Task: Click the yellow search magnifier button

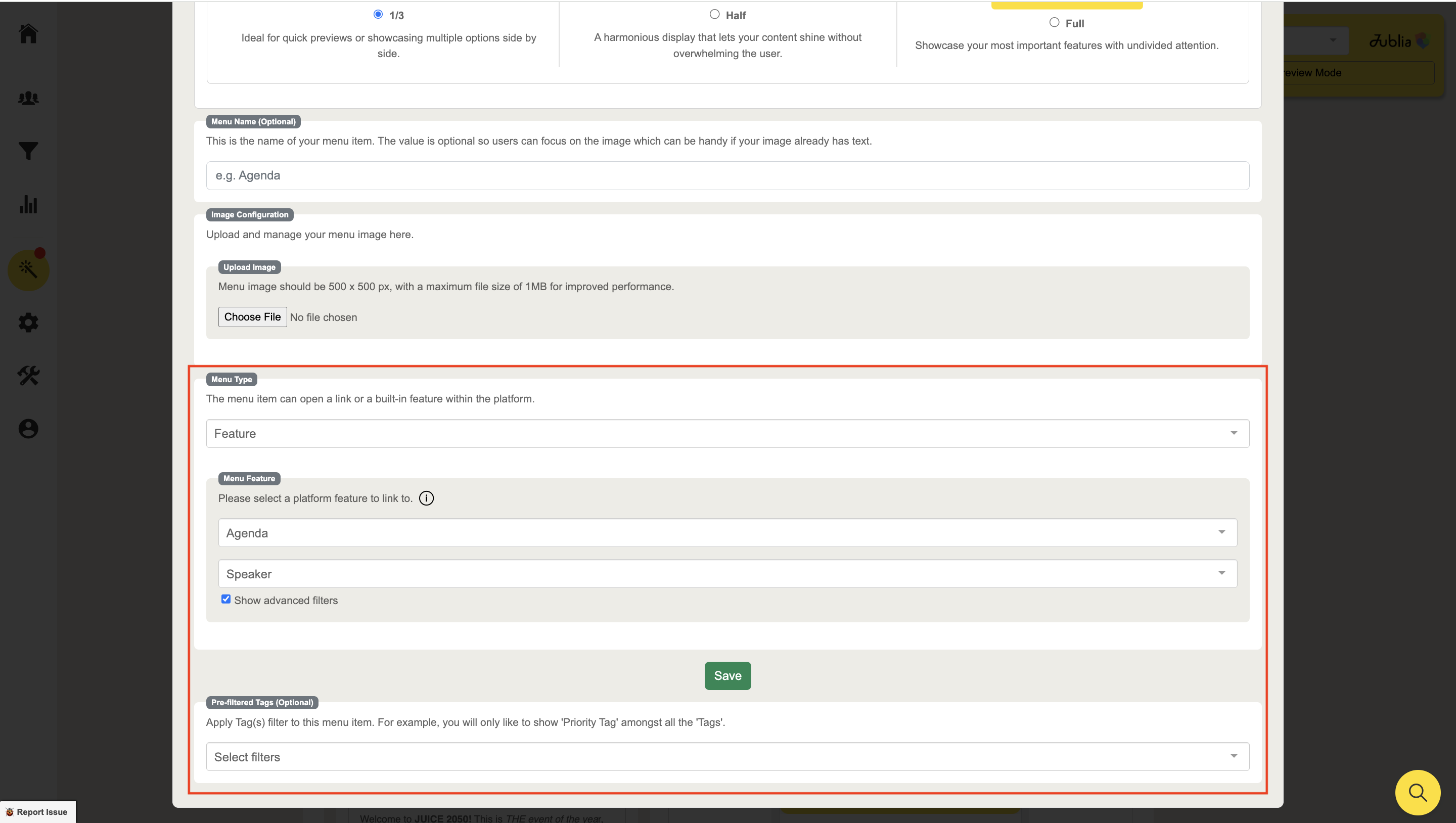Action: [1417, 793]
